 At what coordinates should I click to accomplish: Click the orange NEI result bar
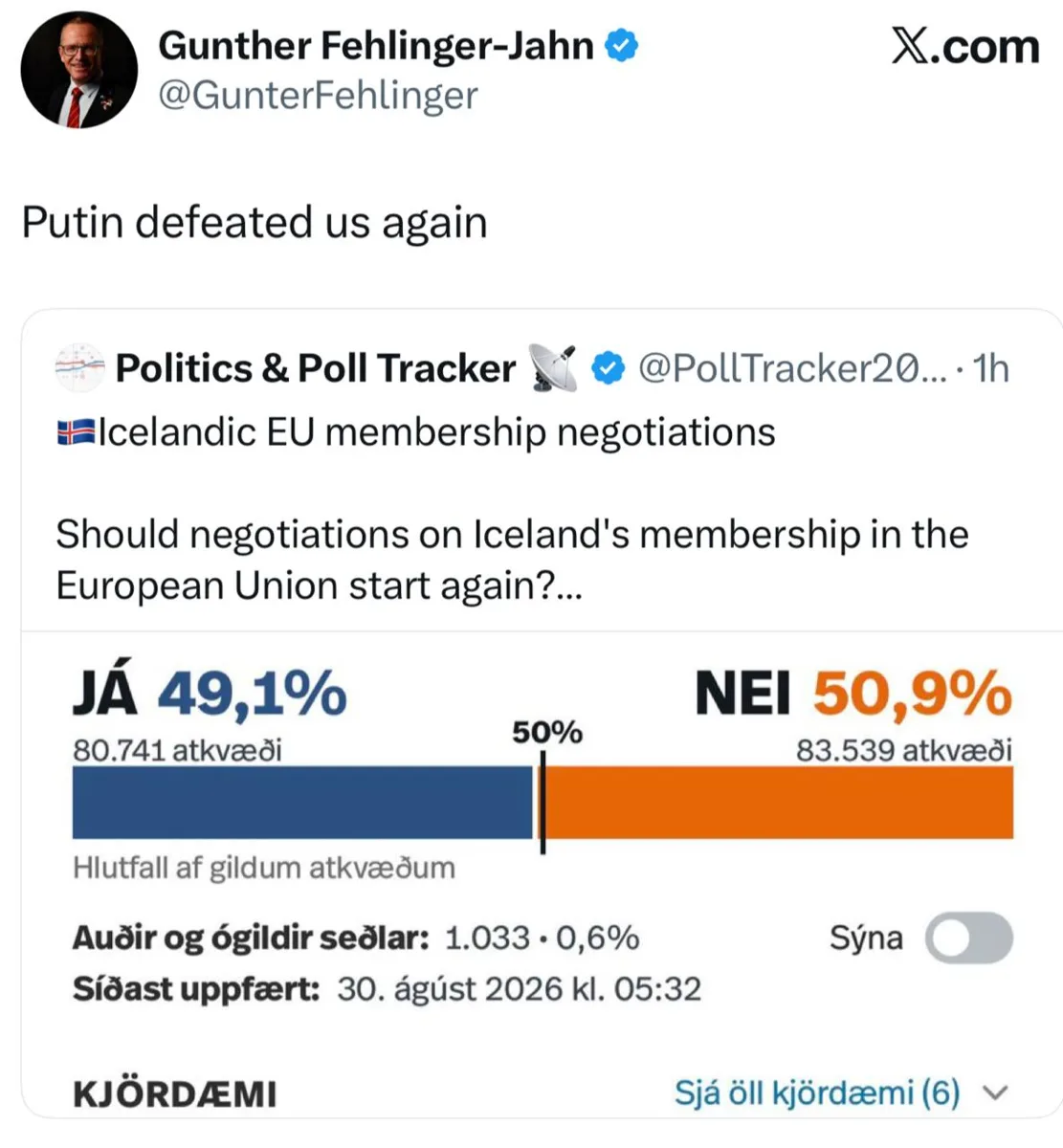pyautogui.click(x=779, y=803)
